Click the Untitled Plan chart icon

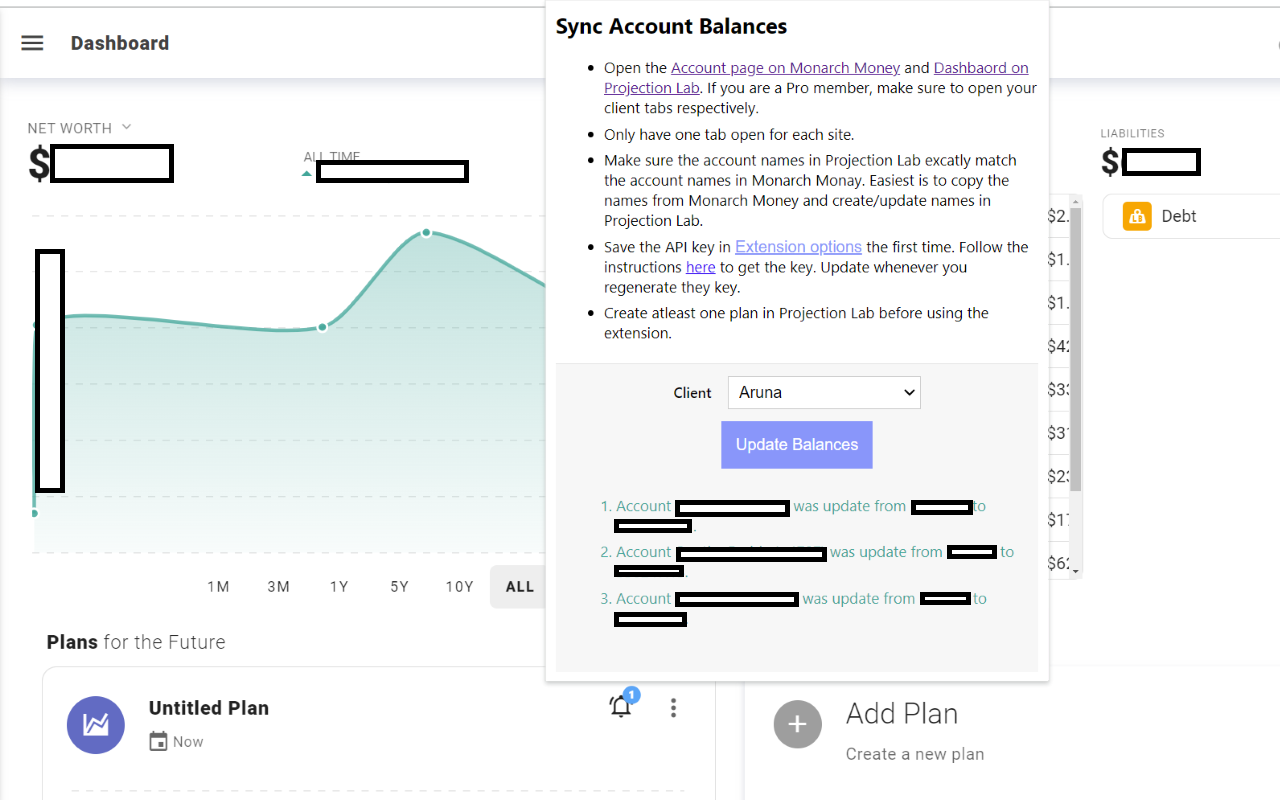coord(96,725)
